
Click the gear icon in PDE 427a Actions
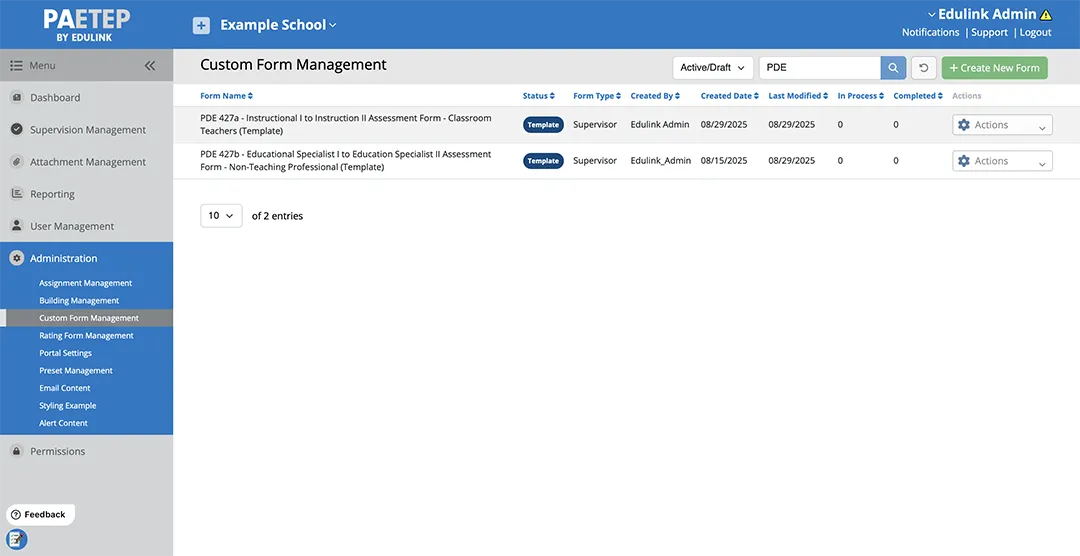click(964, 125)
